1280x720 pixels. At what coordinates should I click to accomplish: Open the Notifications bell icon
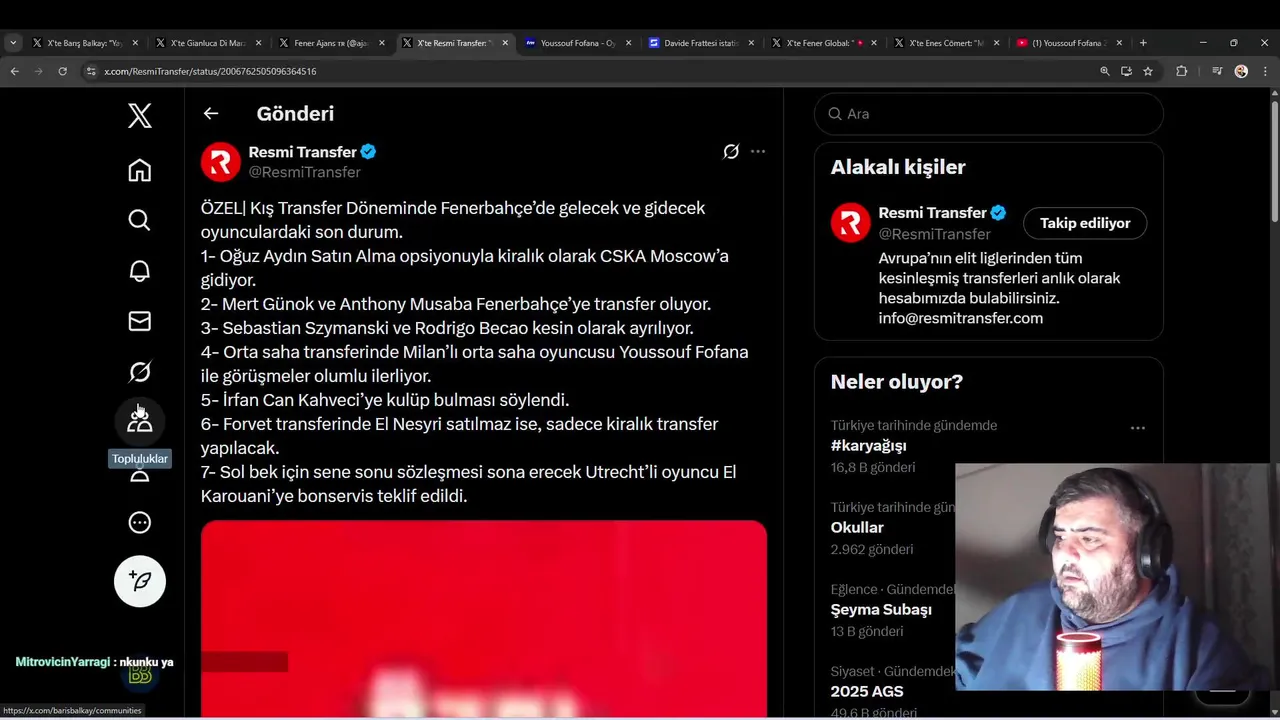point(140,271)
